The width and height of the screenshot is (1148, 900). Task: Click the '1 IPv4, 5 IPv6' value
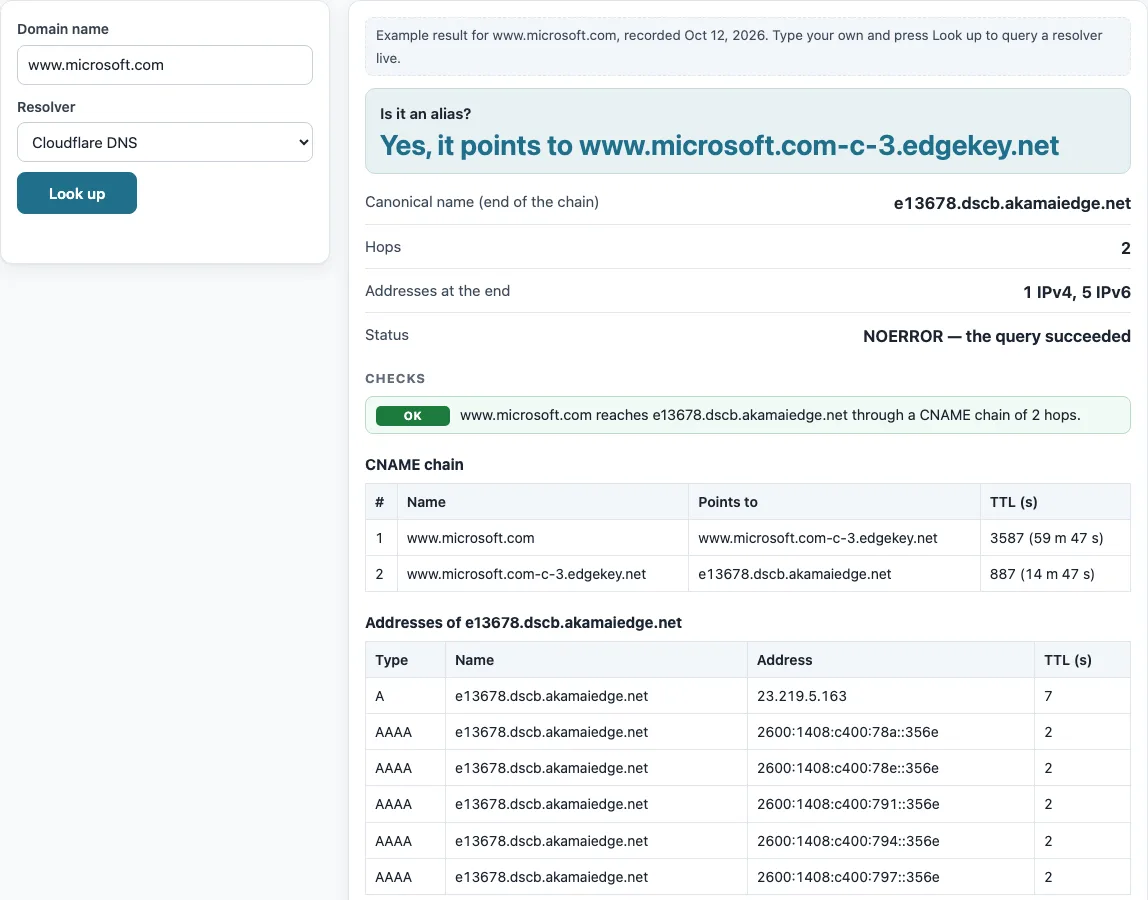(1076, 292)
